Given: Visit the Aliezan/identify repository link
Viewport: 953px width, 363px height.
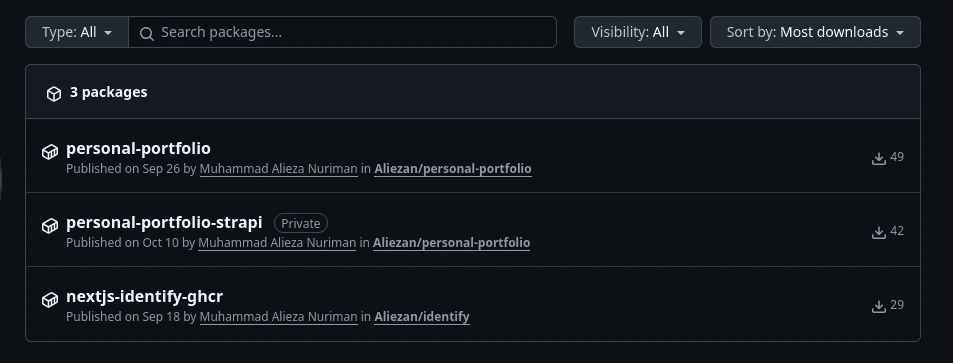Looking at the screenshot, I should (422, 317).
